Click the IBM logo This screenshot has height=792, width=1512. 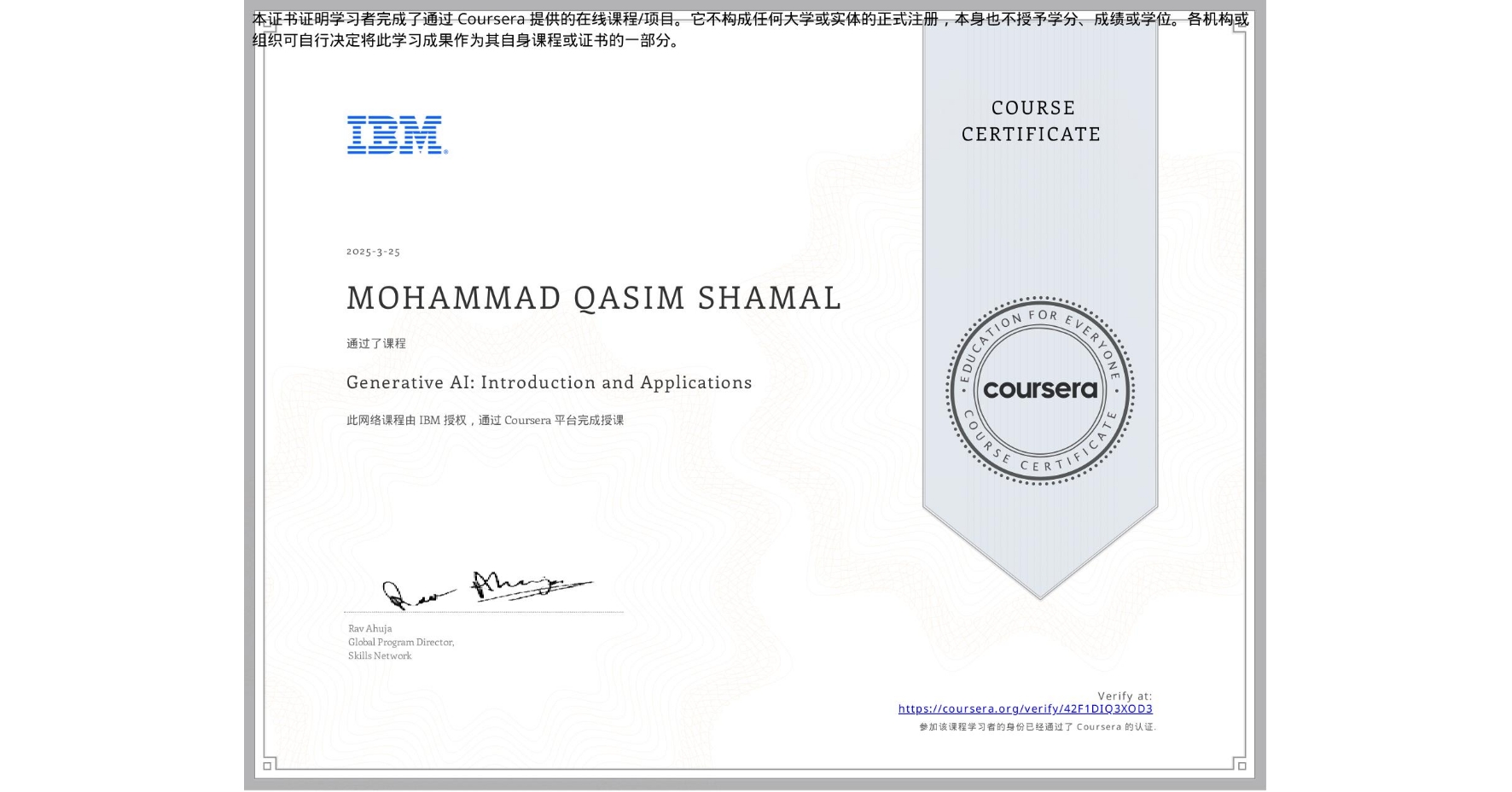point(397,135)
